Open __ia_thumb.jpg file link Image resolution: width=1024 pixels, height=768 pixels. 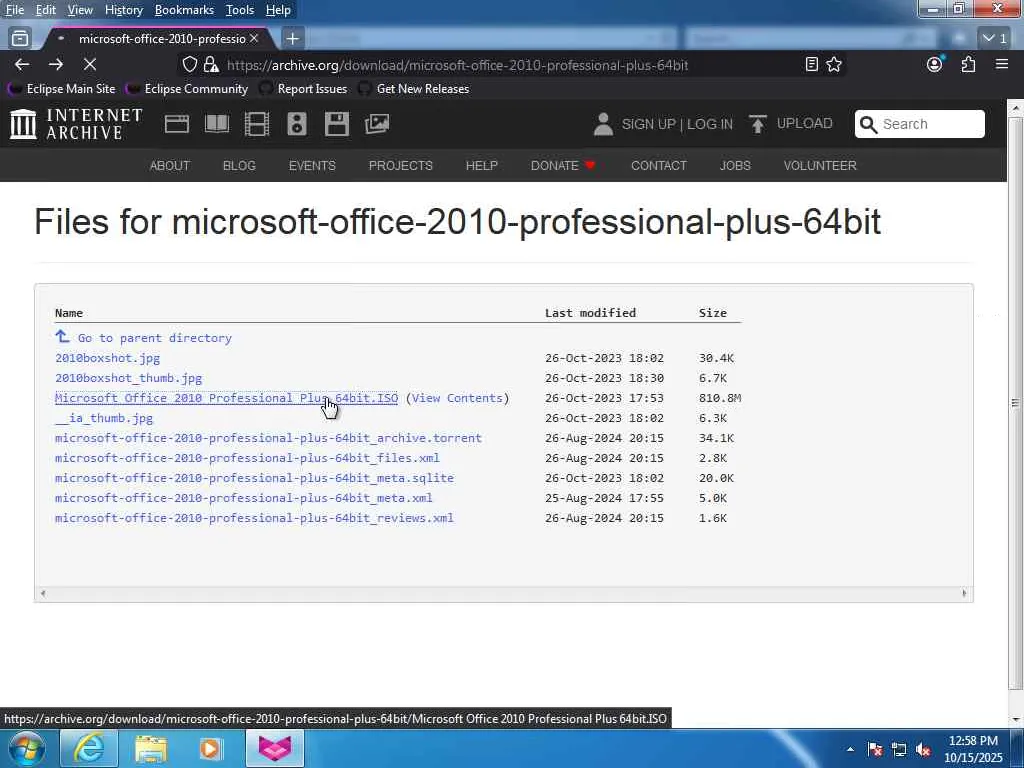104,418
